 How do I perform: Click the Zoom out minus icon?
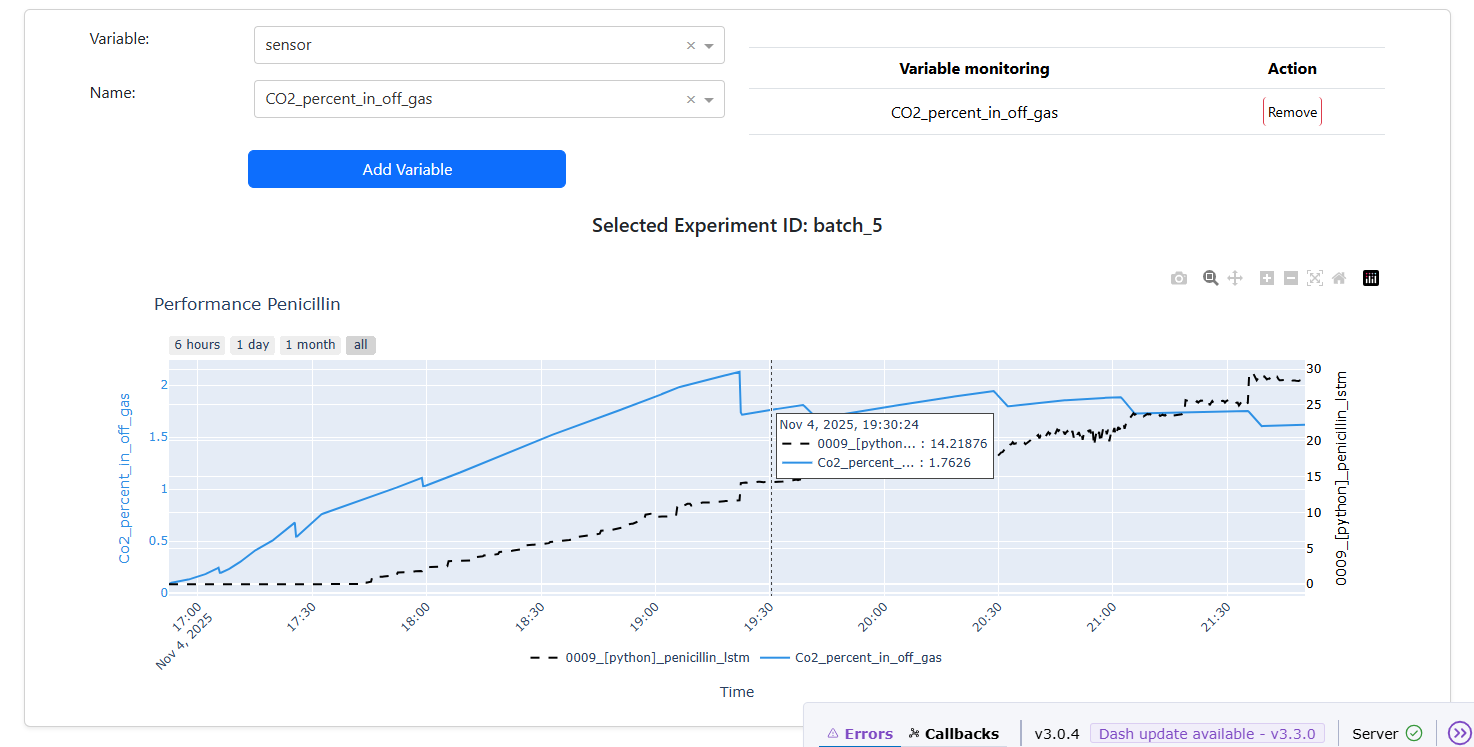(x=1290, y=278)
